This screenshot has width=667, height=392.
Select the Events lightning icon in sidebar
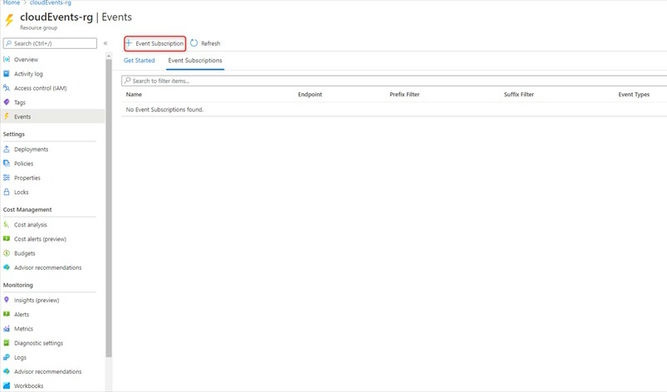[6, 116]
